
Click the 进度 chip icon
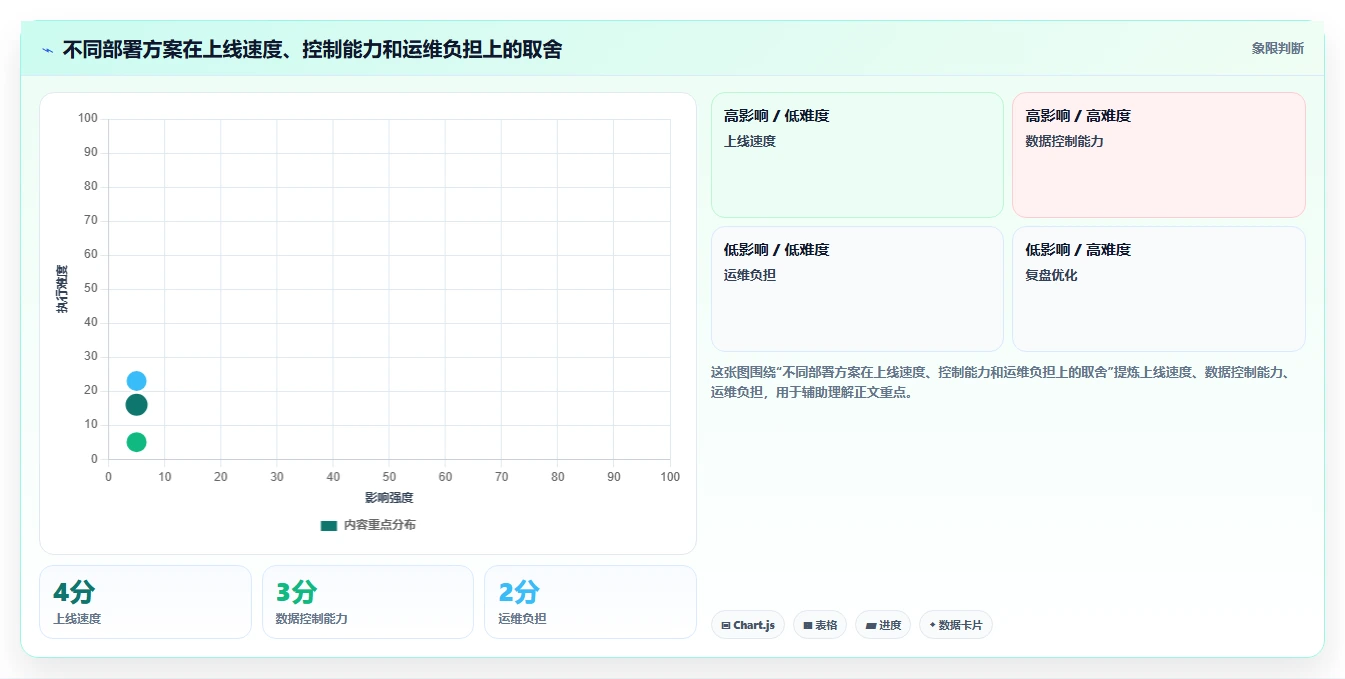point(870,626)
